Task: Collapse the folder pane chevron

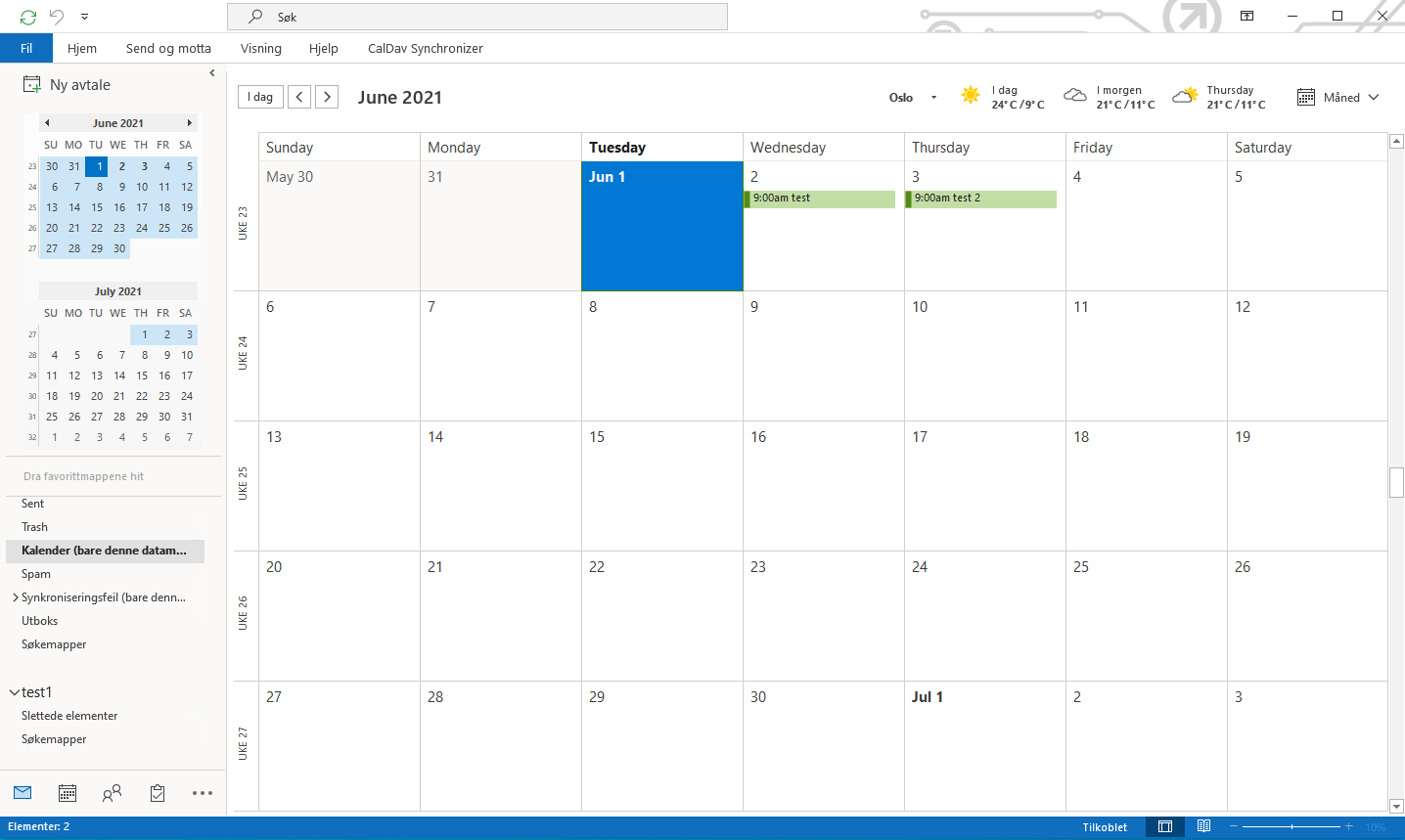Action: tap(212, 73)
